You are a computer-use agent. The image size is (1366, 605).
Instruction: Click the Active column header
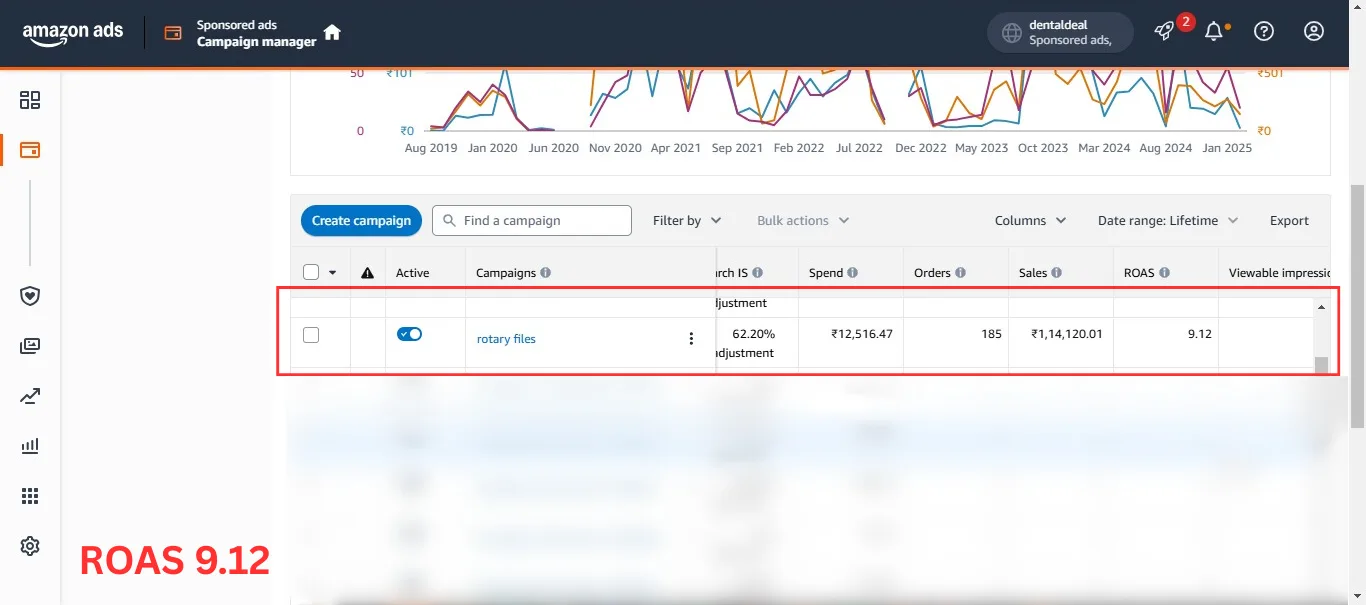412,273
